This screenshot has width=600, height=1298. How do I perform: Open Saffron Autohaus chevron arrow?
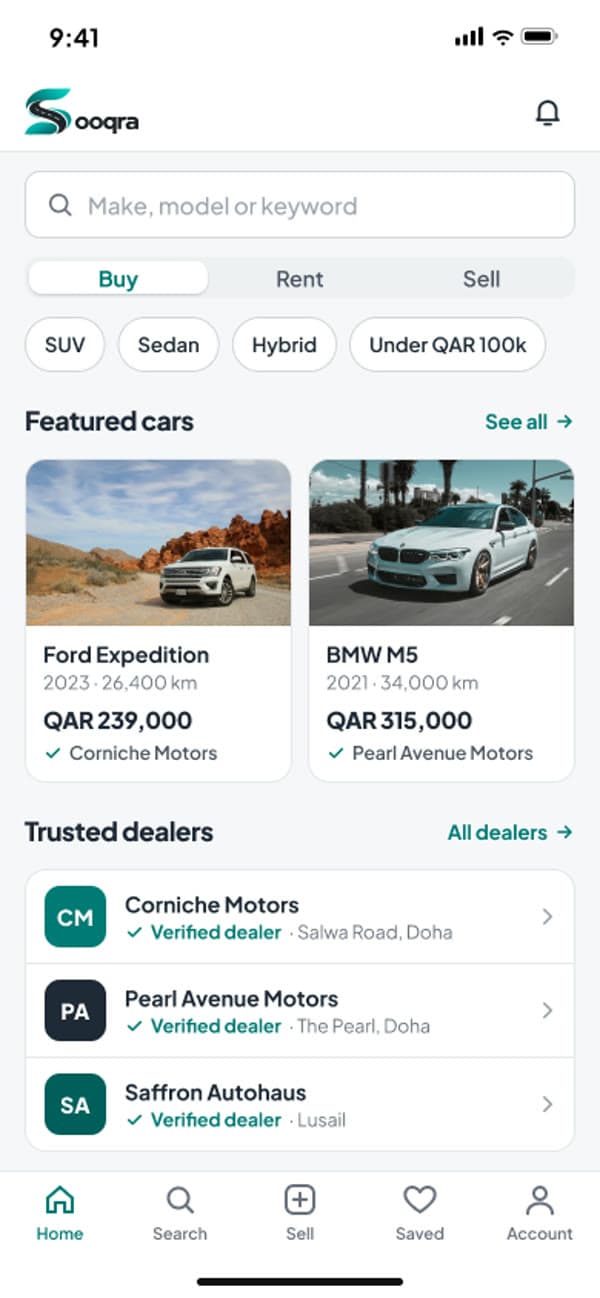547,1104
